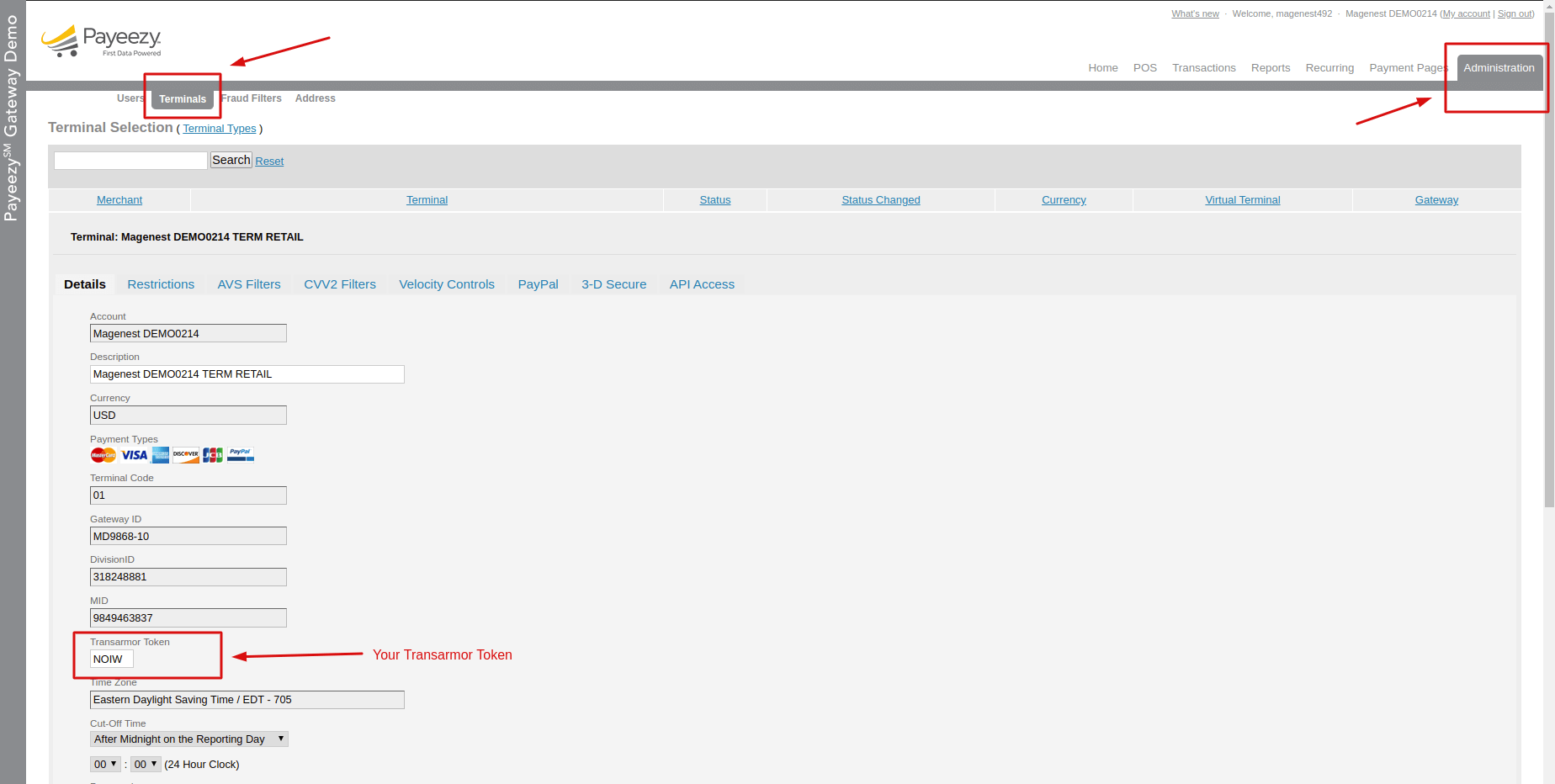
Task: Click the Discover payment type icon
Action: coord(185,455)
